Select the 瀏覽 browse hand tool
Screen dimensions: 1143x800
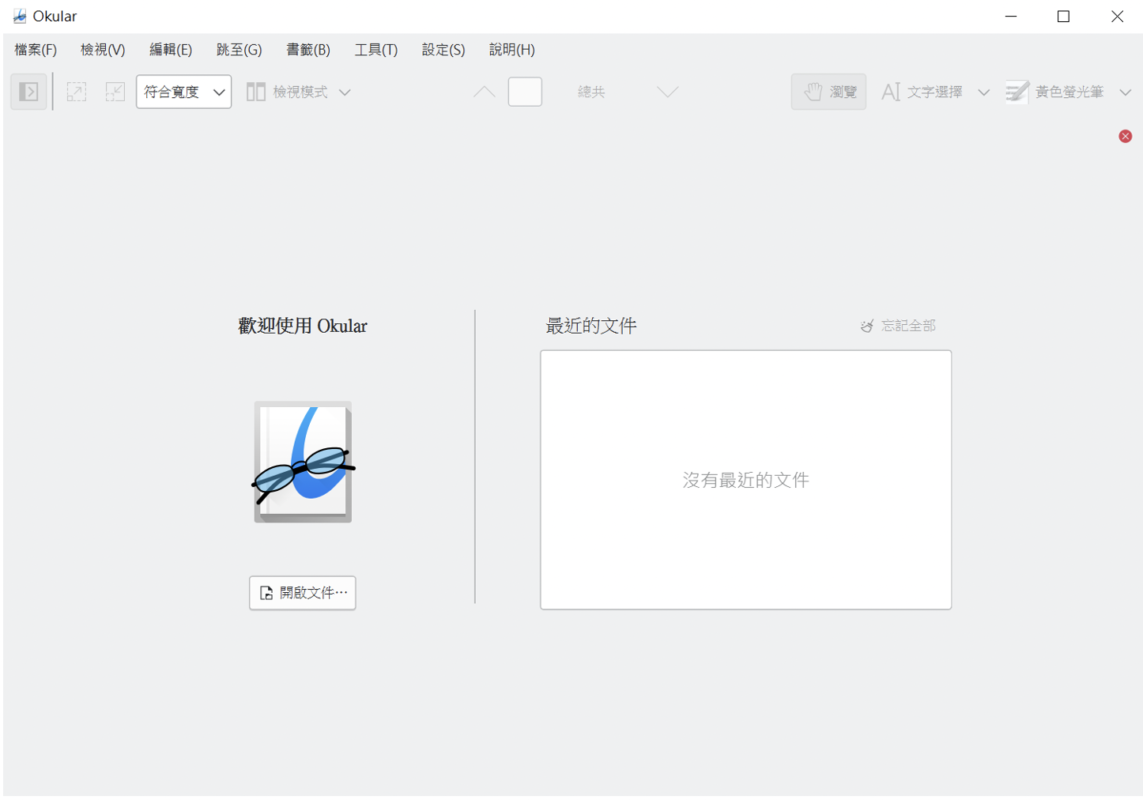point(828,91)
